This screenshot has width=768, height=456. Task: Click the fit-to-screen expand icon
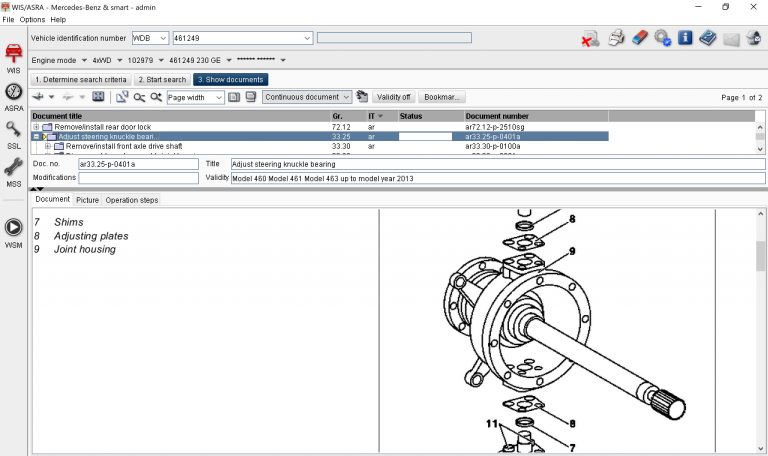(98, 97)
